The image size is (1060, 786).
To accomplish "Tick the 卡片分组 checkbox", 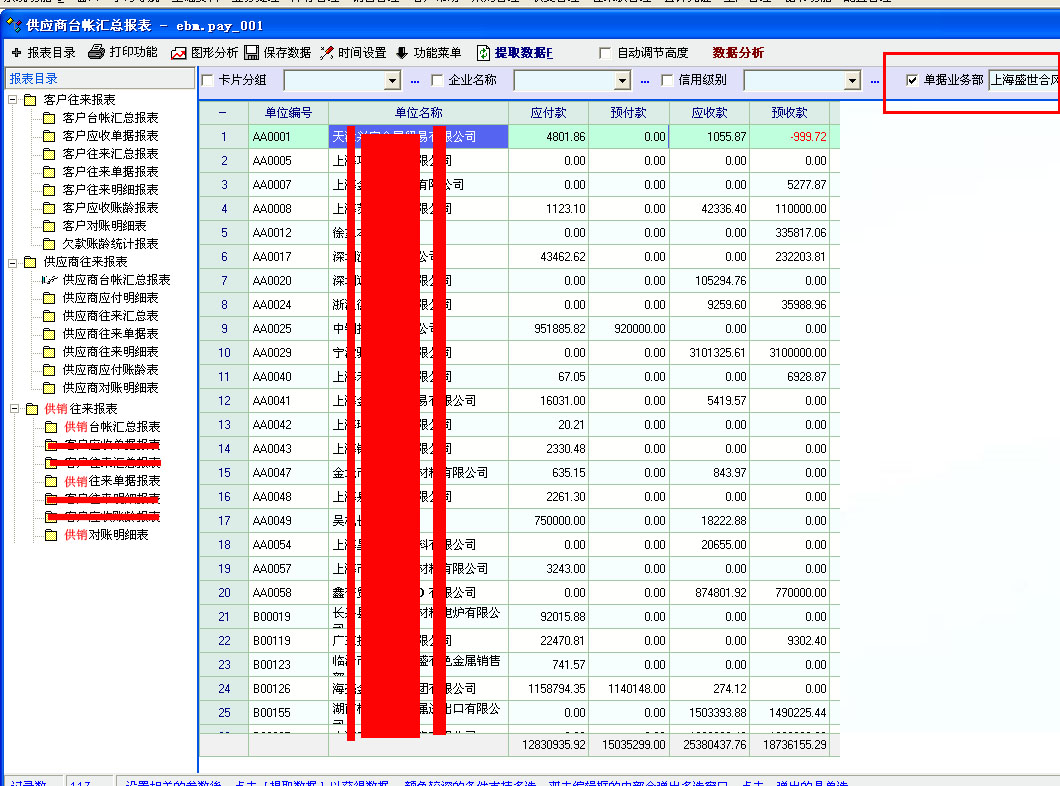I will pyautogui.click(x=208, y=80).
